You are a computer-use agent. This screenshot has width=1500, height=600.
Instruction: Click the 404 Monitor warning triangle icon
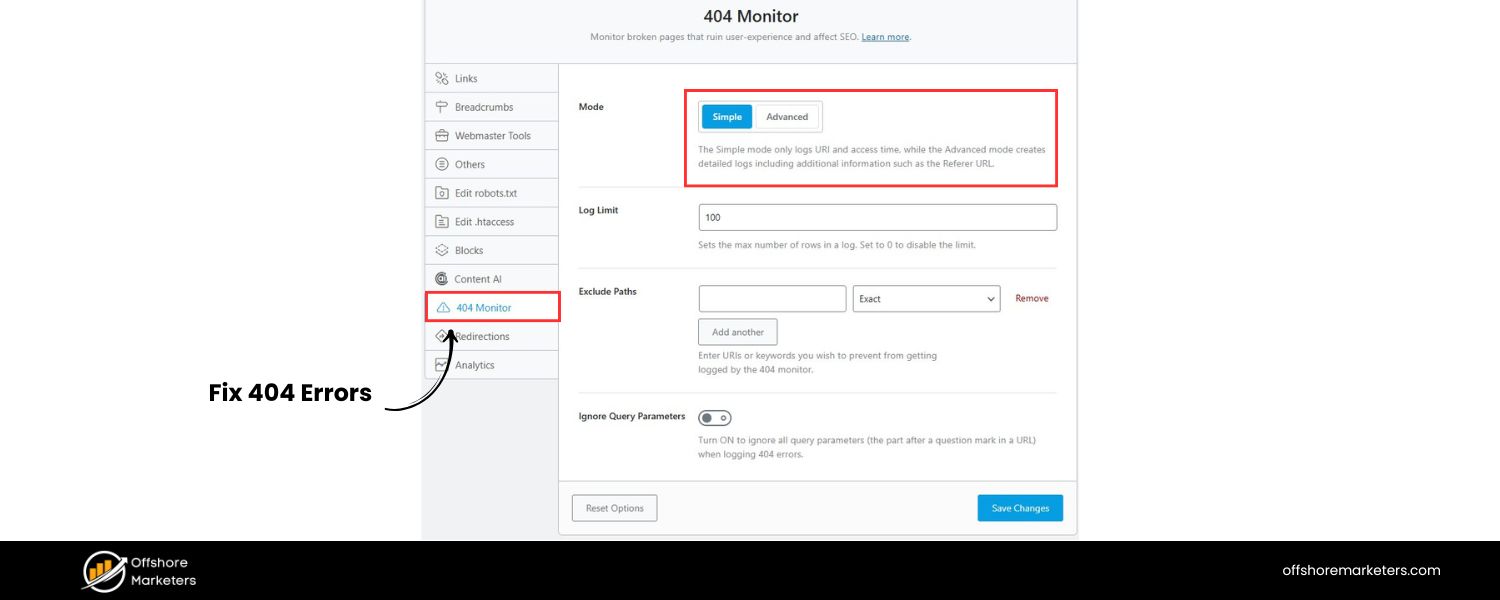point(441,307)
